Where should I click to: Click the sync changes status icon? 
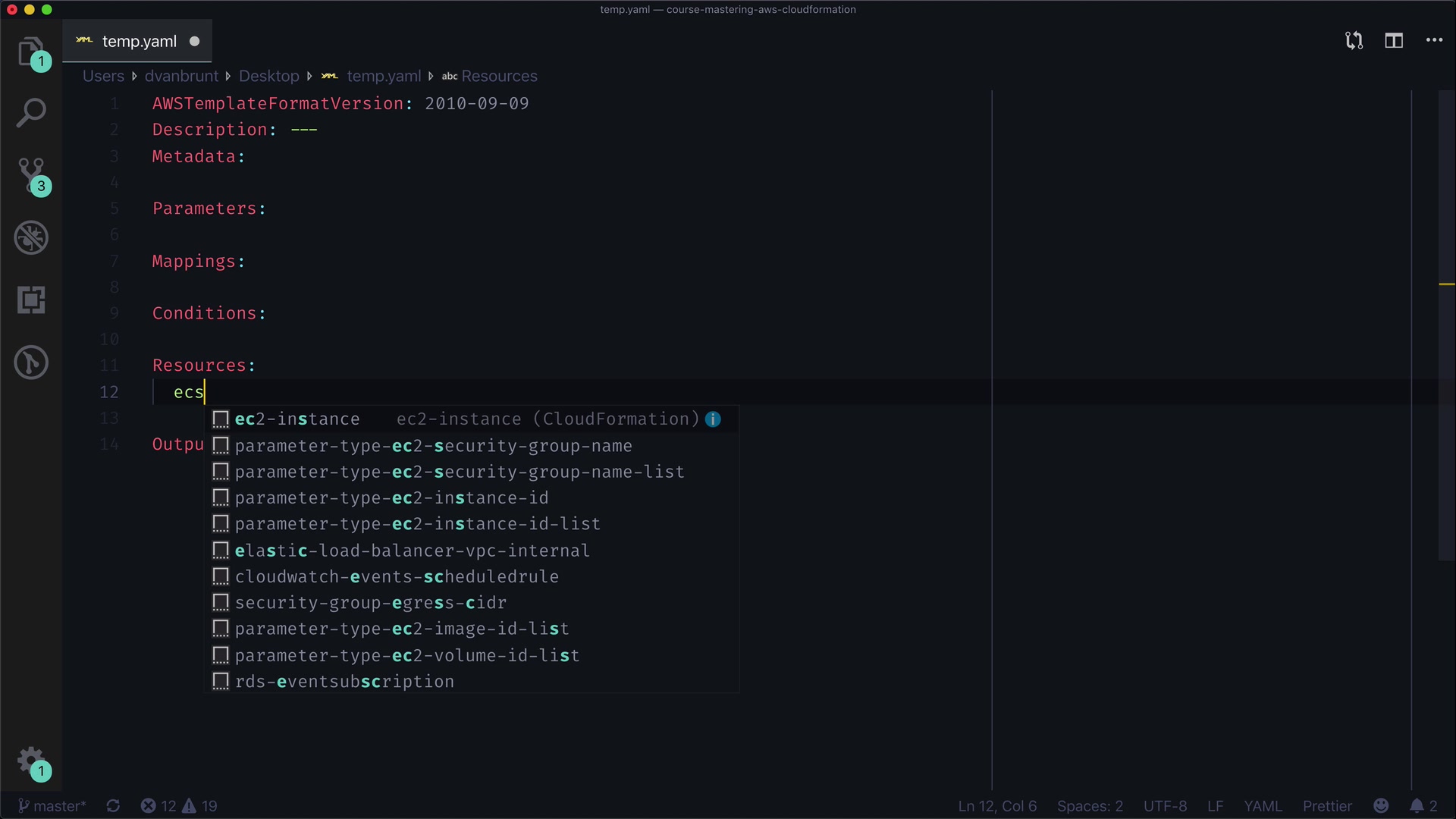coord(113,806)
